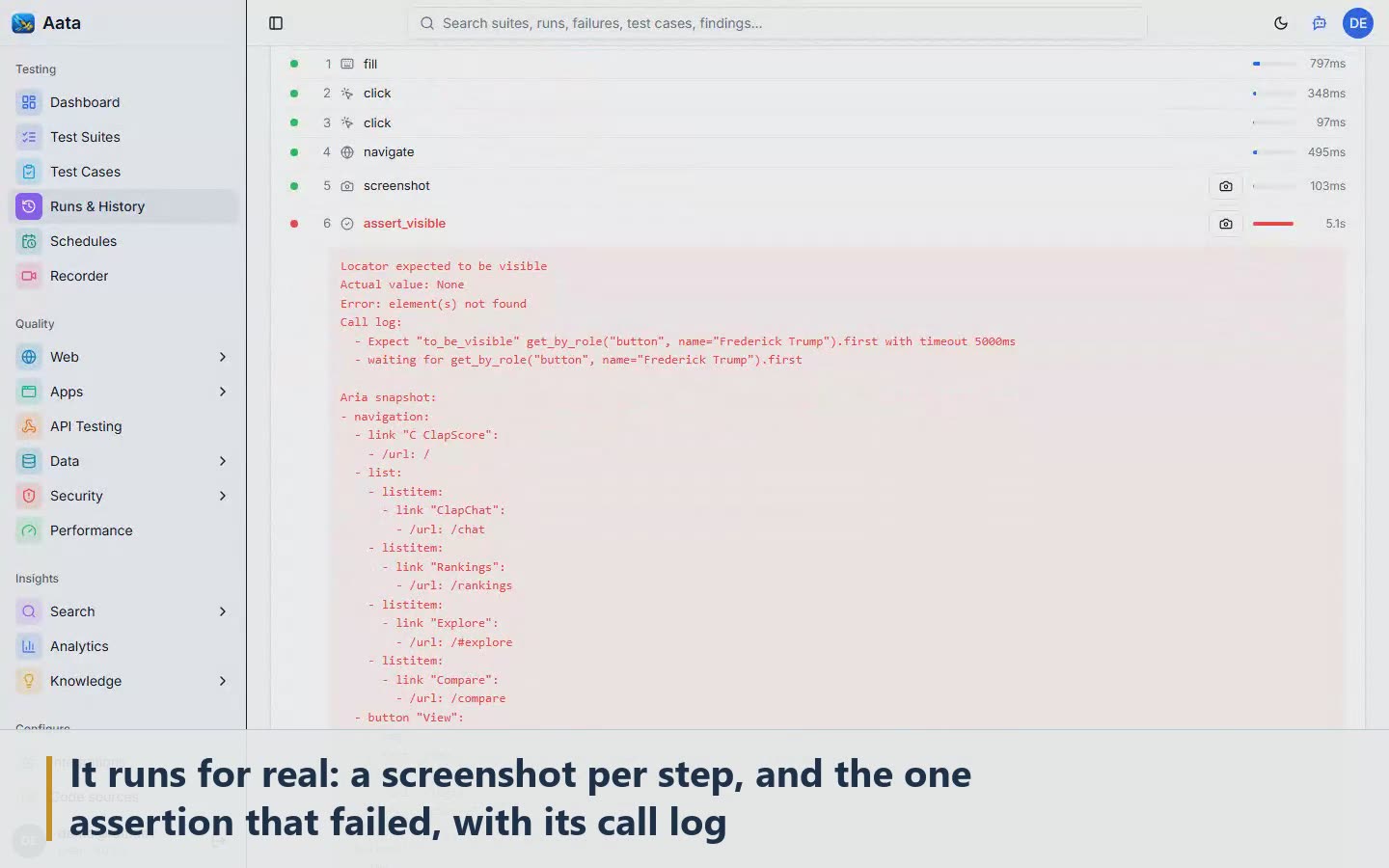Click the duration bar of step 1 fill
Screen dimensions: 1389x868
[1274, 64]
